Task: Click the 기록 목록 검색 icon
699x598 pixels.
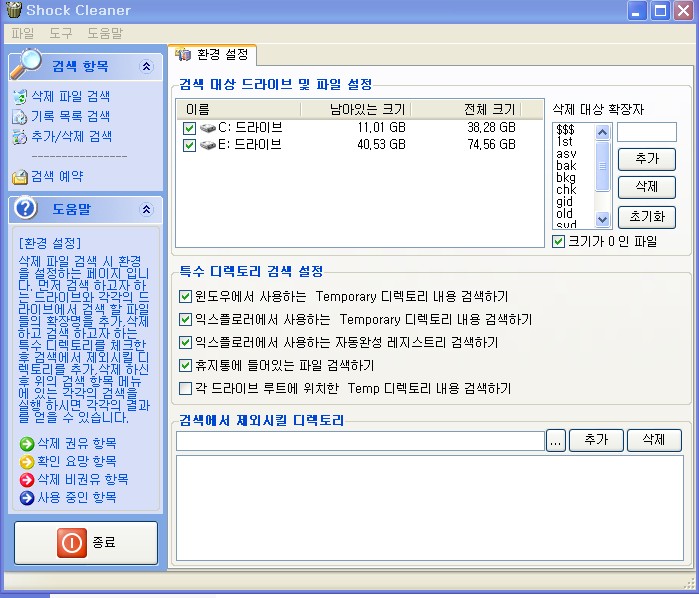Action: (20, 117)
